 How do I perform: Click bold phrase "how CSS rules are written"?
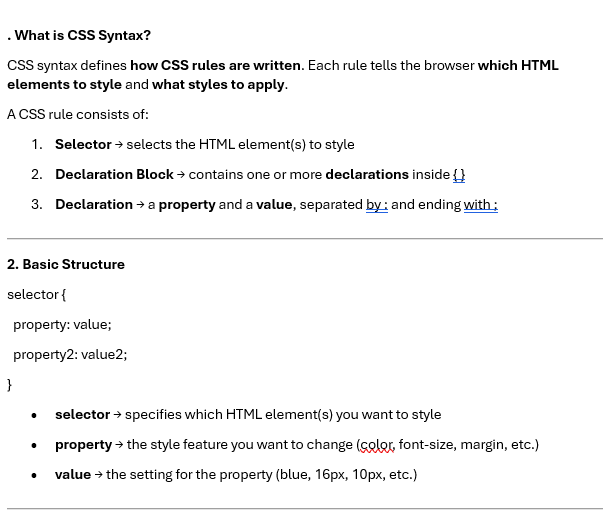pos(215,66)
